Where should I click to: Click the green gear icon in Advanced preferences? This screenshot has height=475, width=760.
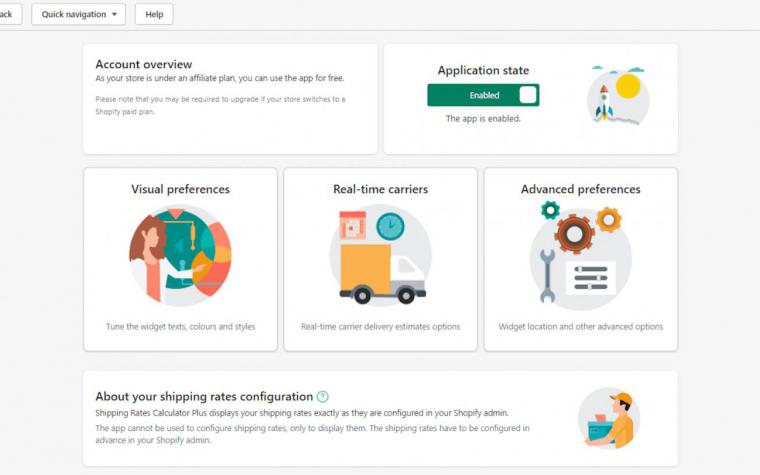550,210
